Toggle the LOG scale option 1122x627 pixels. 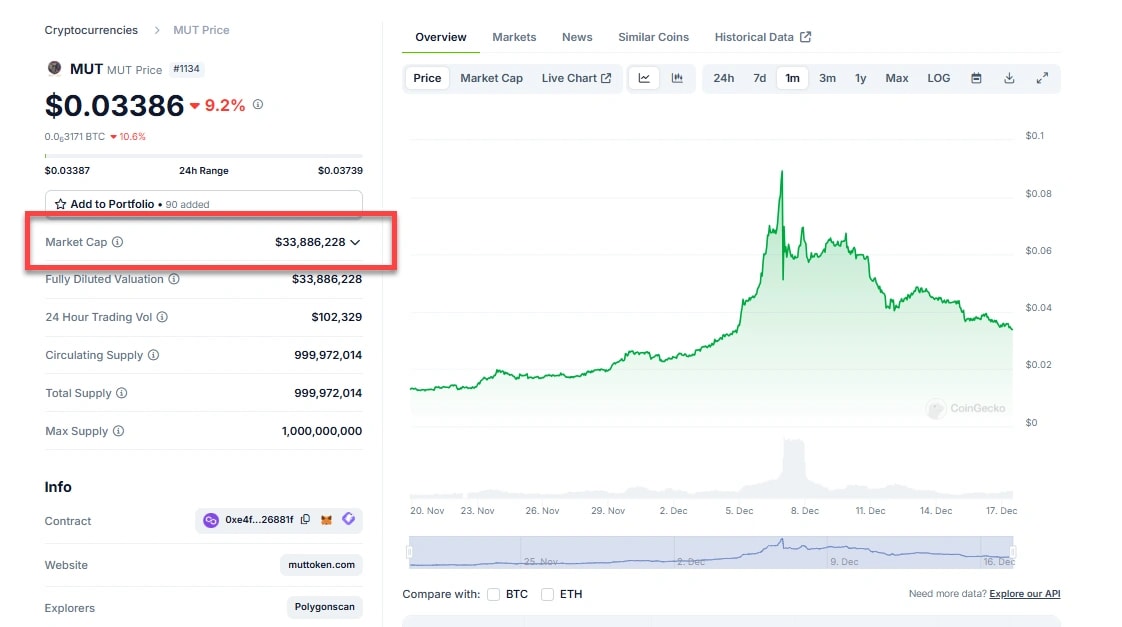[x=938, y=78]
